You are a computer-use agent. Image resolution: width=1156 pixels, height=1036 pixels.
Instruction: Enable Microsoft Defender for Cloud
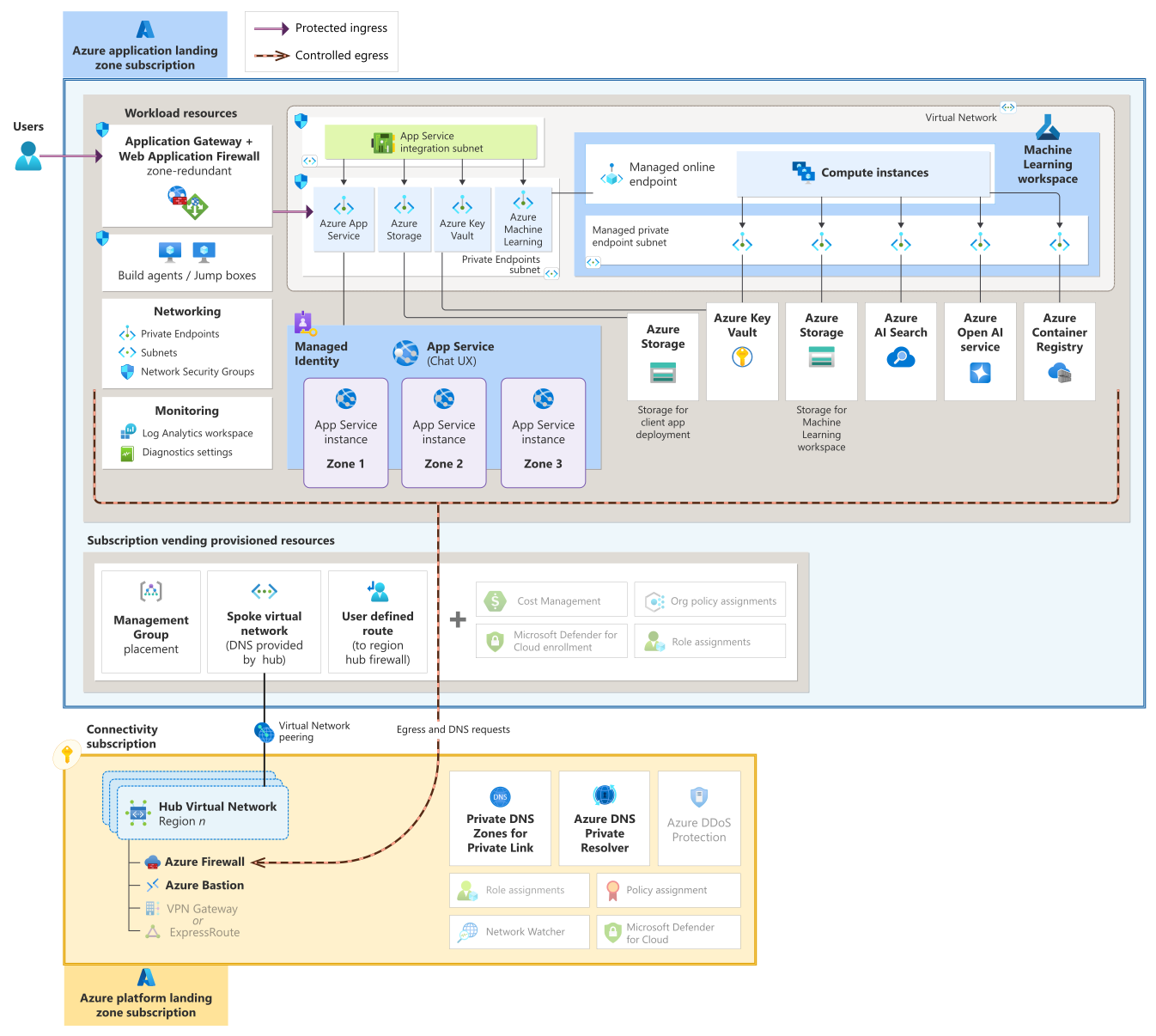pyautogui.click(x=668, y=931)
